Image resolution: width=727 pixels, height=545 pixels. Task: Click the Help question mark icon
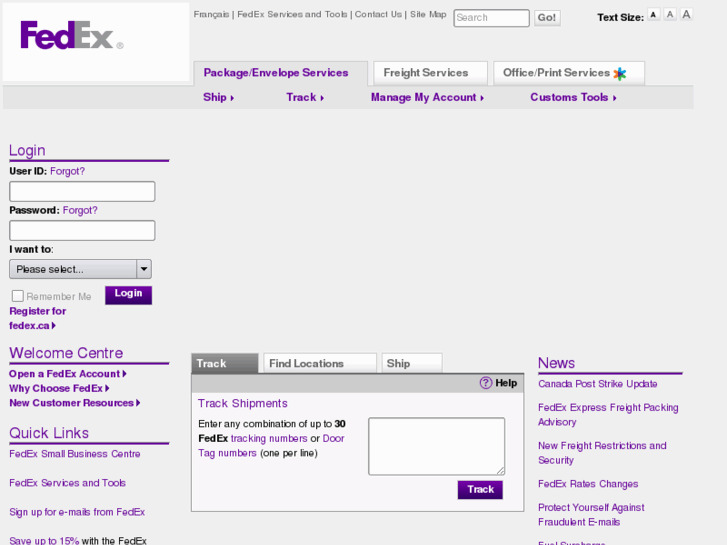pos(485,383)
